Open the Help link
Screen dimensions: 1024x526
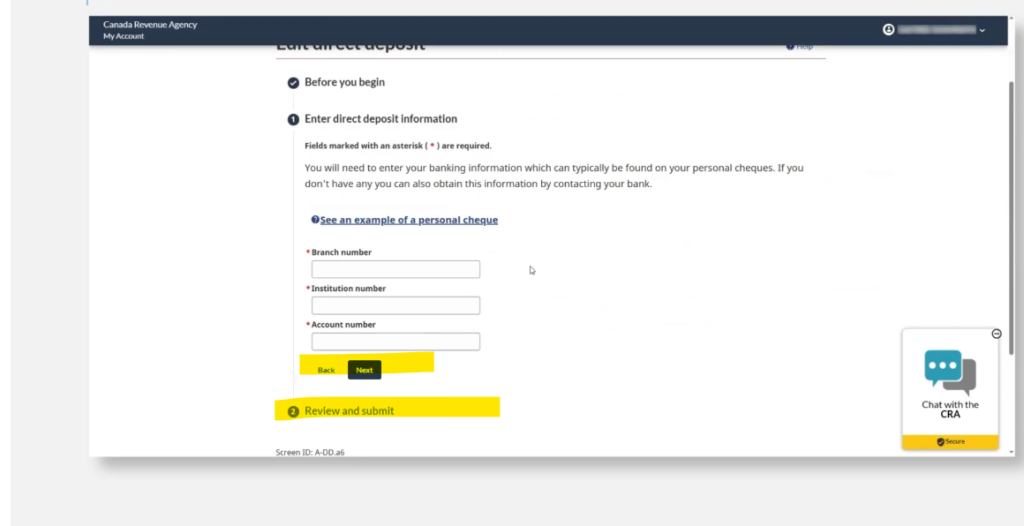click(800, 46)
